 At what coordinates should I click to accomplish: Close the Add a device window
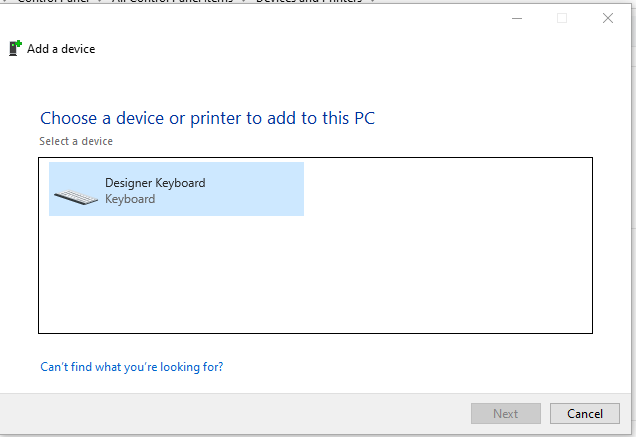(x=608, y=18)
